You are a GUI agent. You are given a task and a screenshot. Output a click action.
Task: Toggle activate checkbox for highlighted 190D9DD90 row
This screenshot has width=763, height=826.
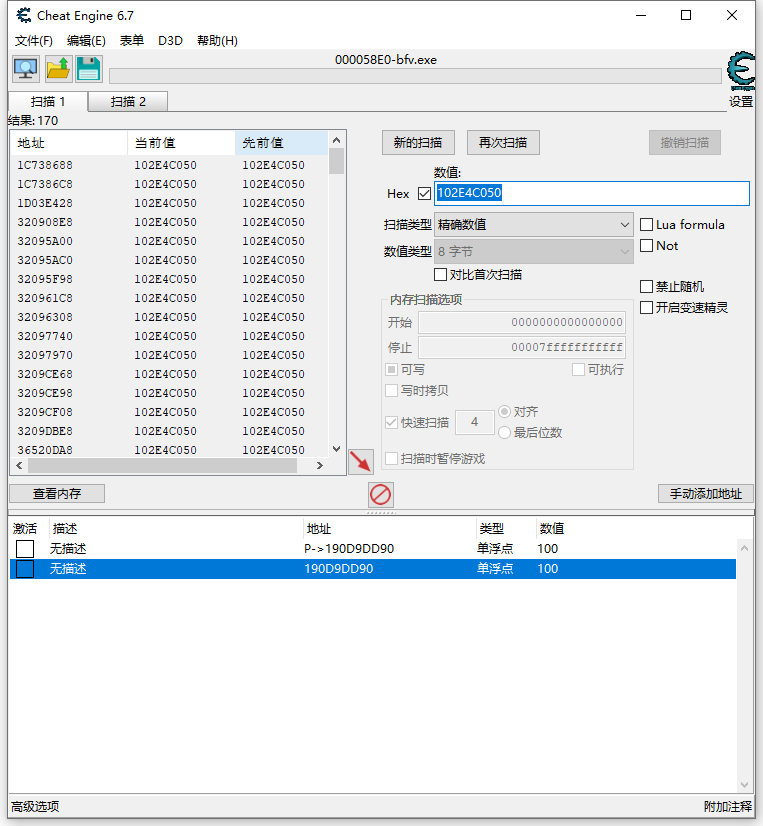click(x=25, y=569)
